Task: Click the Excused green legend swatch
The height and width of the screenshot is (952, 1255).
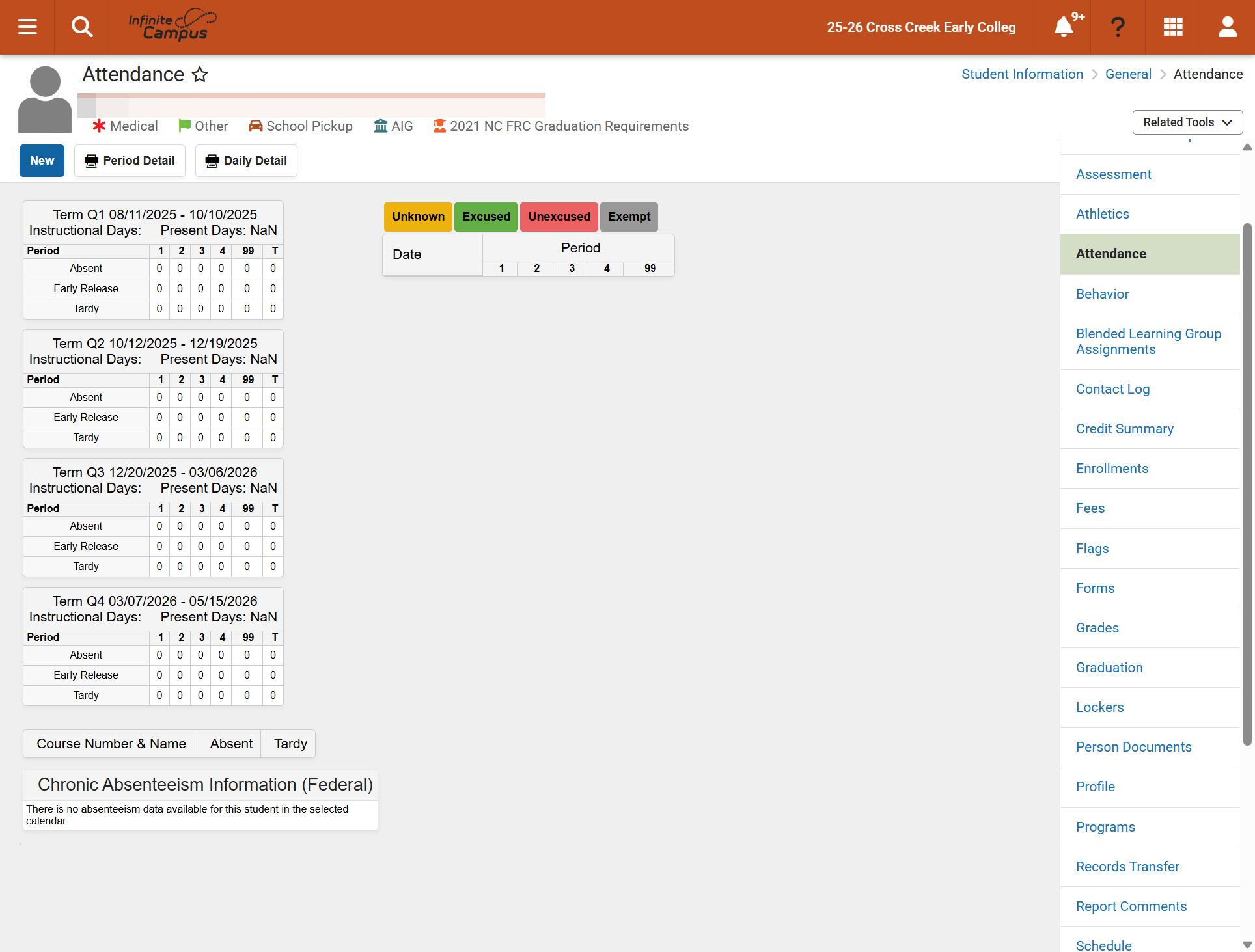Action: [486, 217]
